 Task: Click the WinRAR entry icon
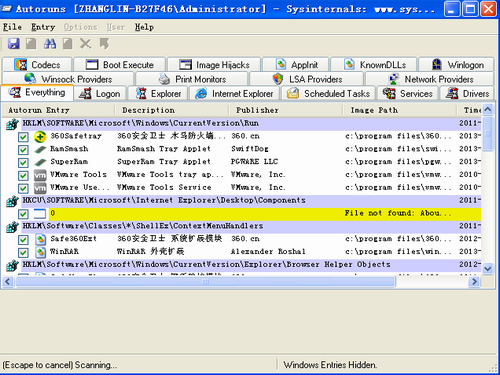point(40,252)
